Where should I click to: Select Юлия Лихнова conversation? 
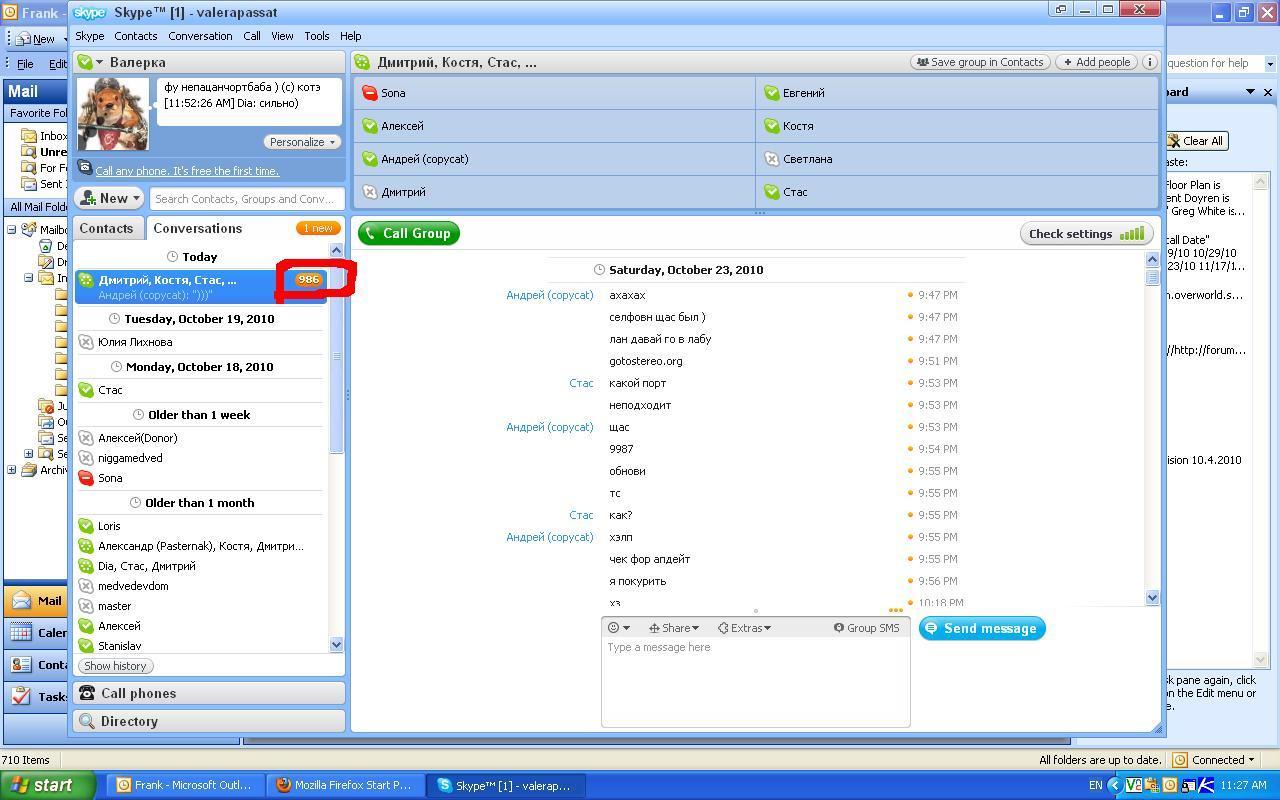200,342
